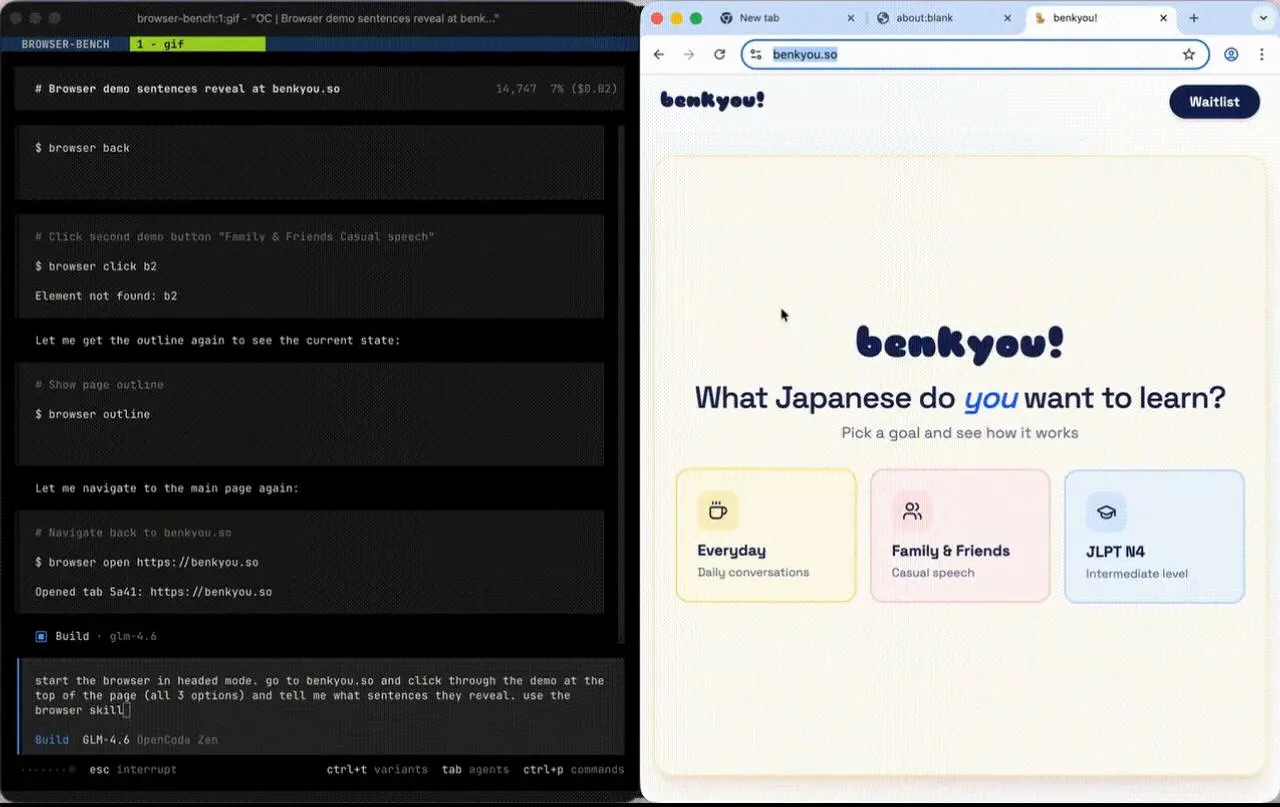Screen dimensions: 1280x807
Task: Click "Opened tab 5a41" output line
Action: (153, 592)
